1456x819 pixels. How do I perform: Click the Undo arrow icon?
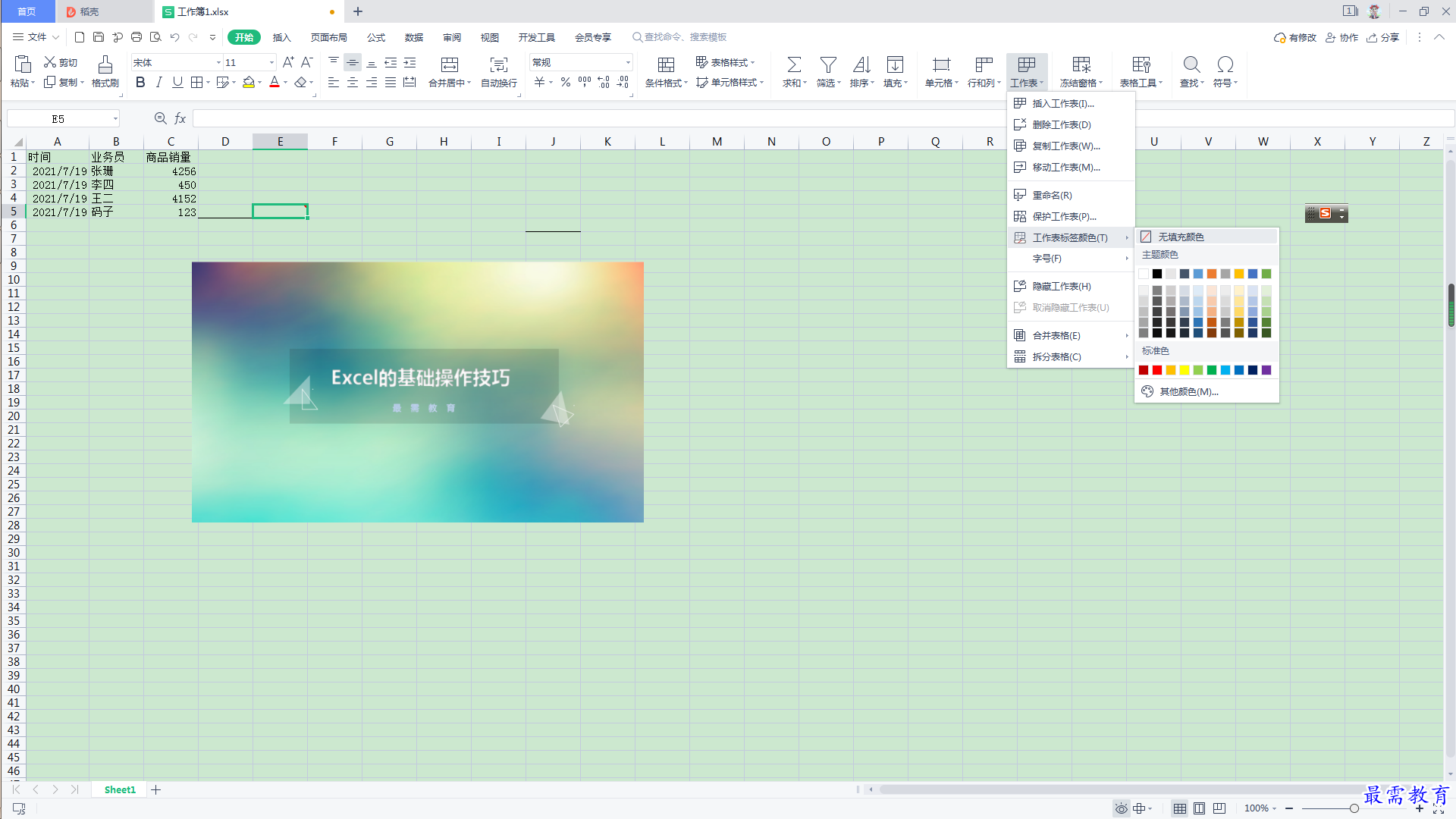(174, 37)
